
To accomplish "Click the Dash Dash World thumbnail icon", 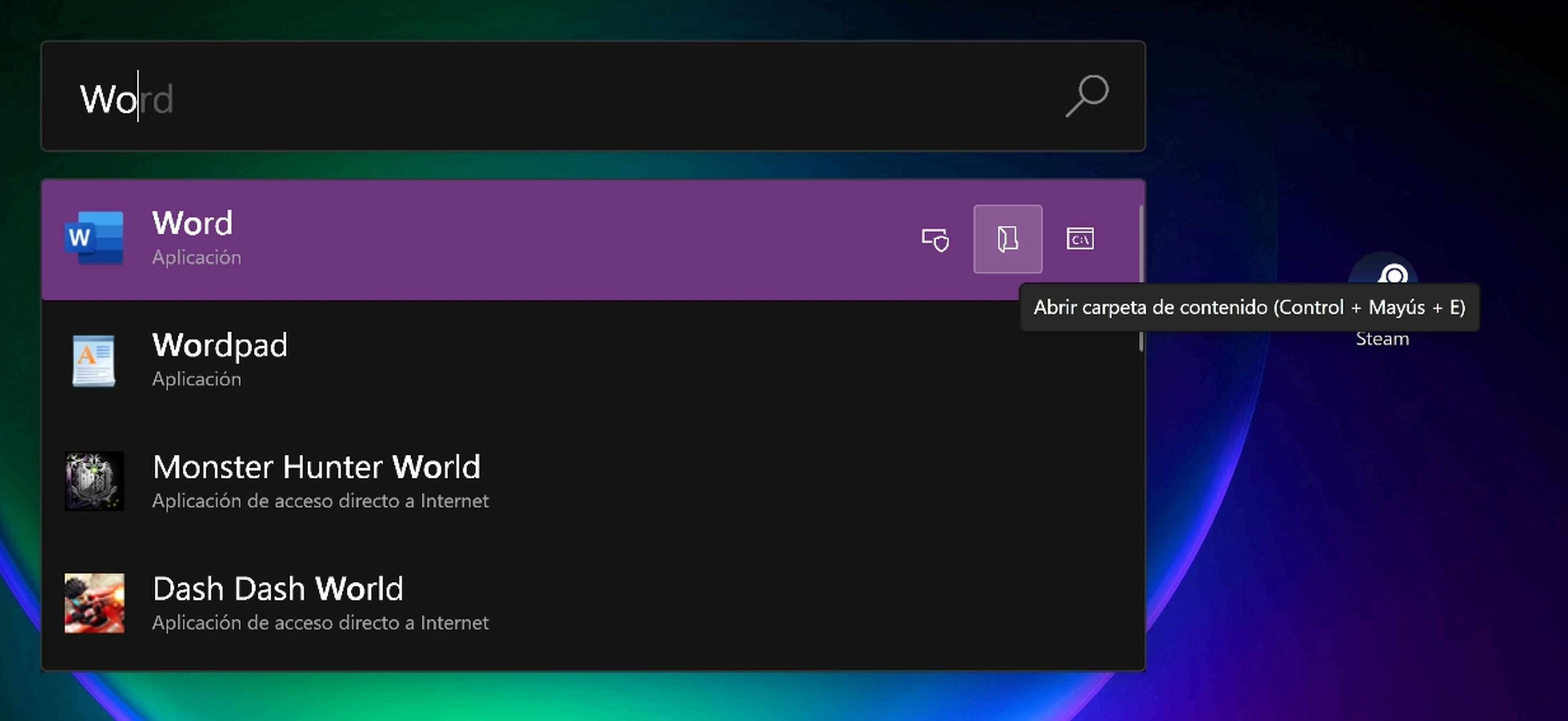I will pyautogui.click(x=94, y=603).
